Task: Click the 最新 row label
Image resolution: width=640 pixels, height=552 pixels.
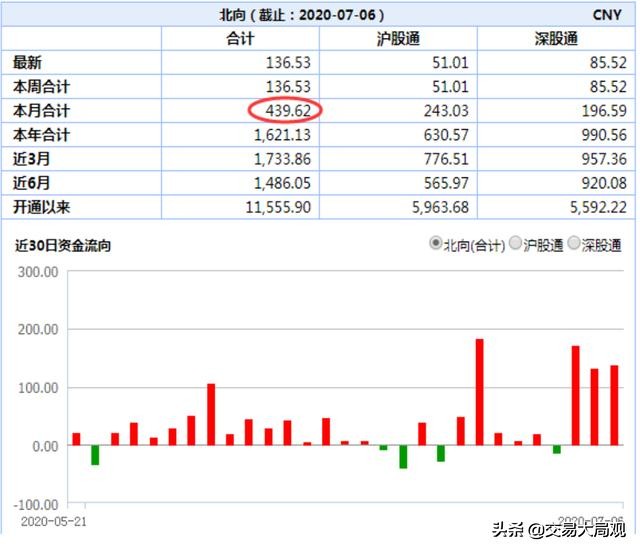Action: tap(27, 62)
